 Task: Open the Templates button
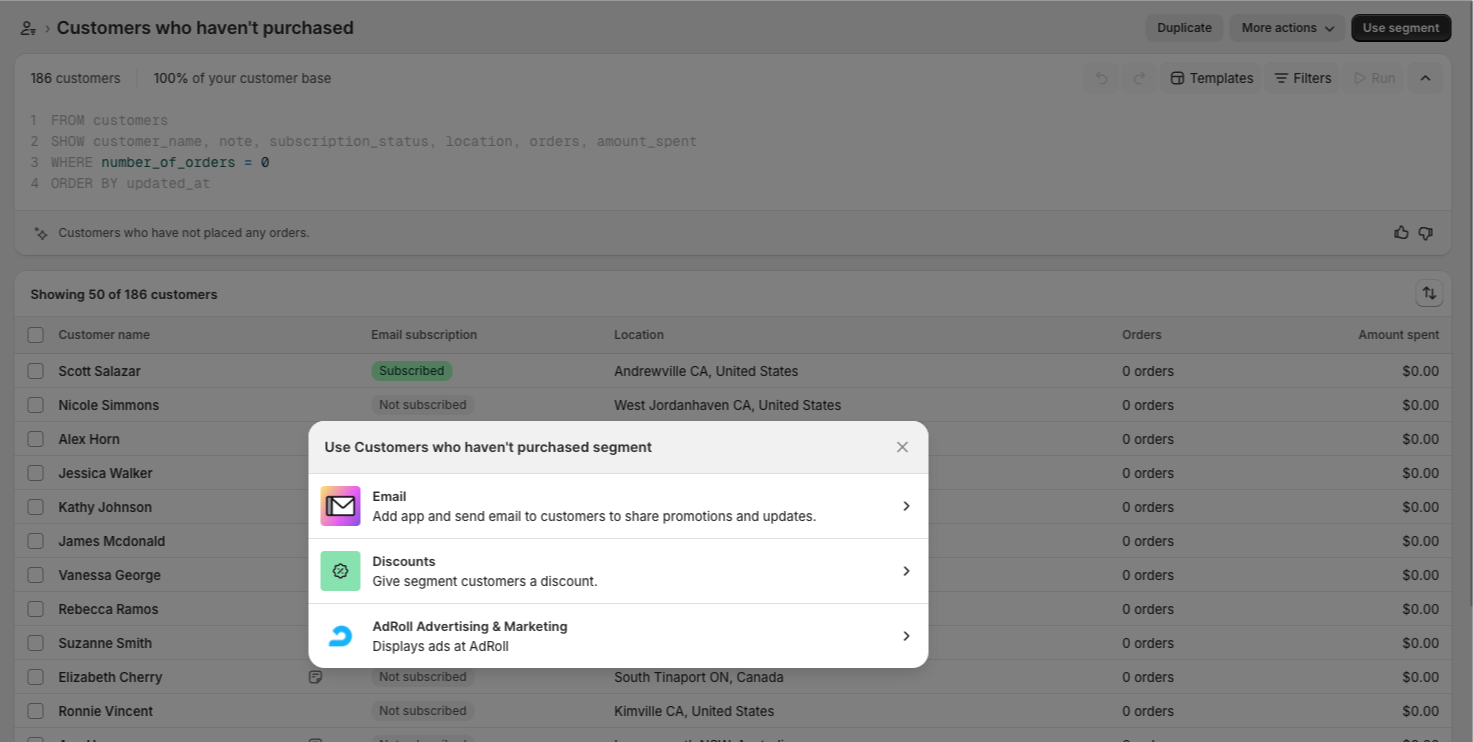click(1211, 78)
